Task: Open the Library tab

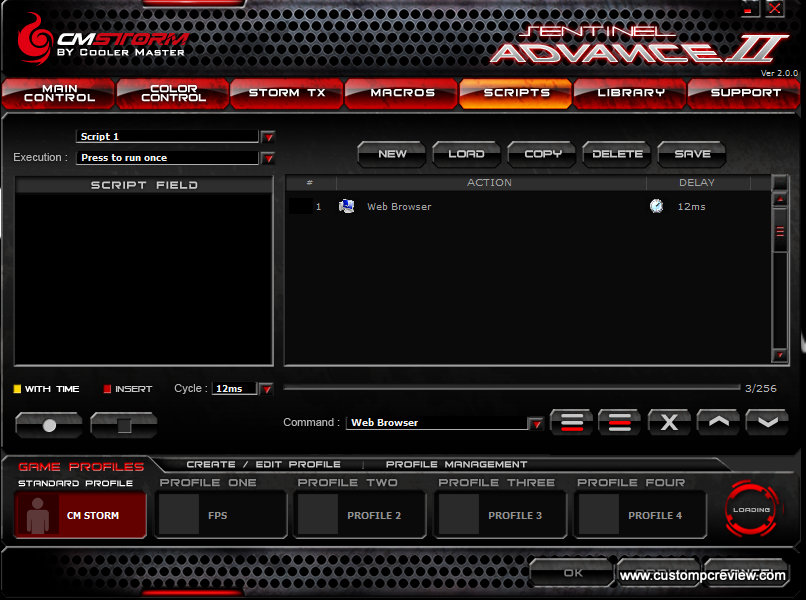Action: point(630,93)
